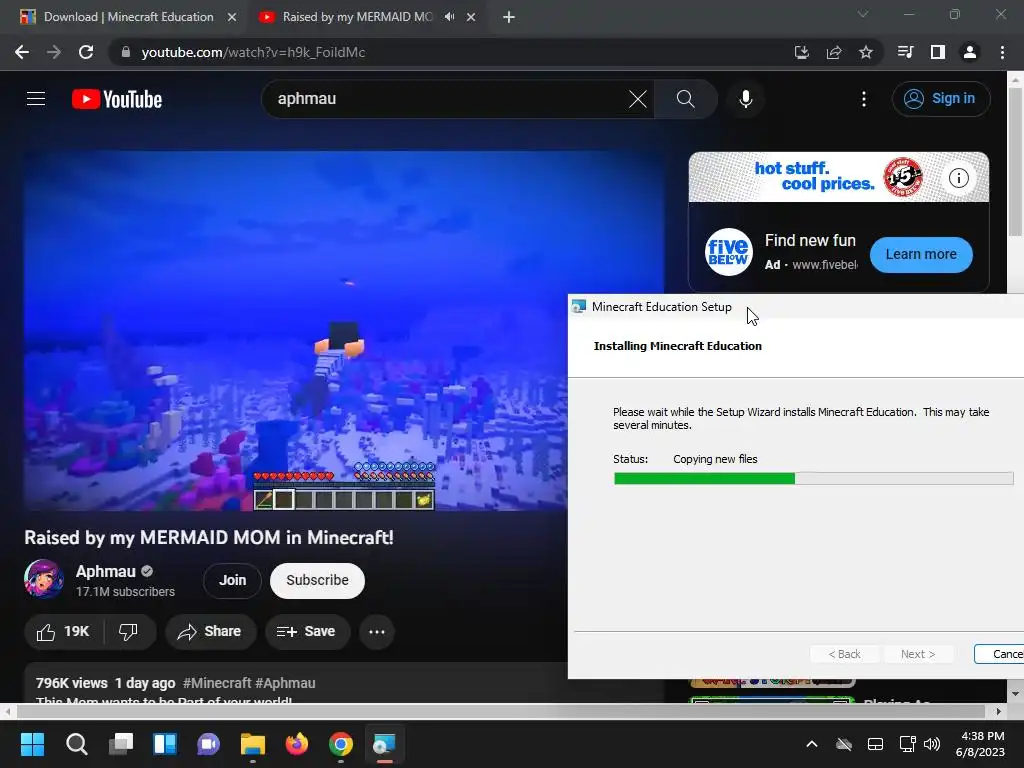1024x768 pixels.
Task: Click the YouTube logo
Action: (117, 99)
